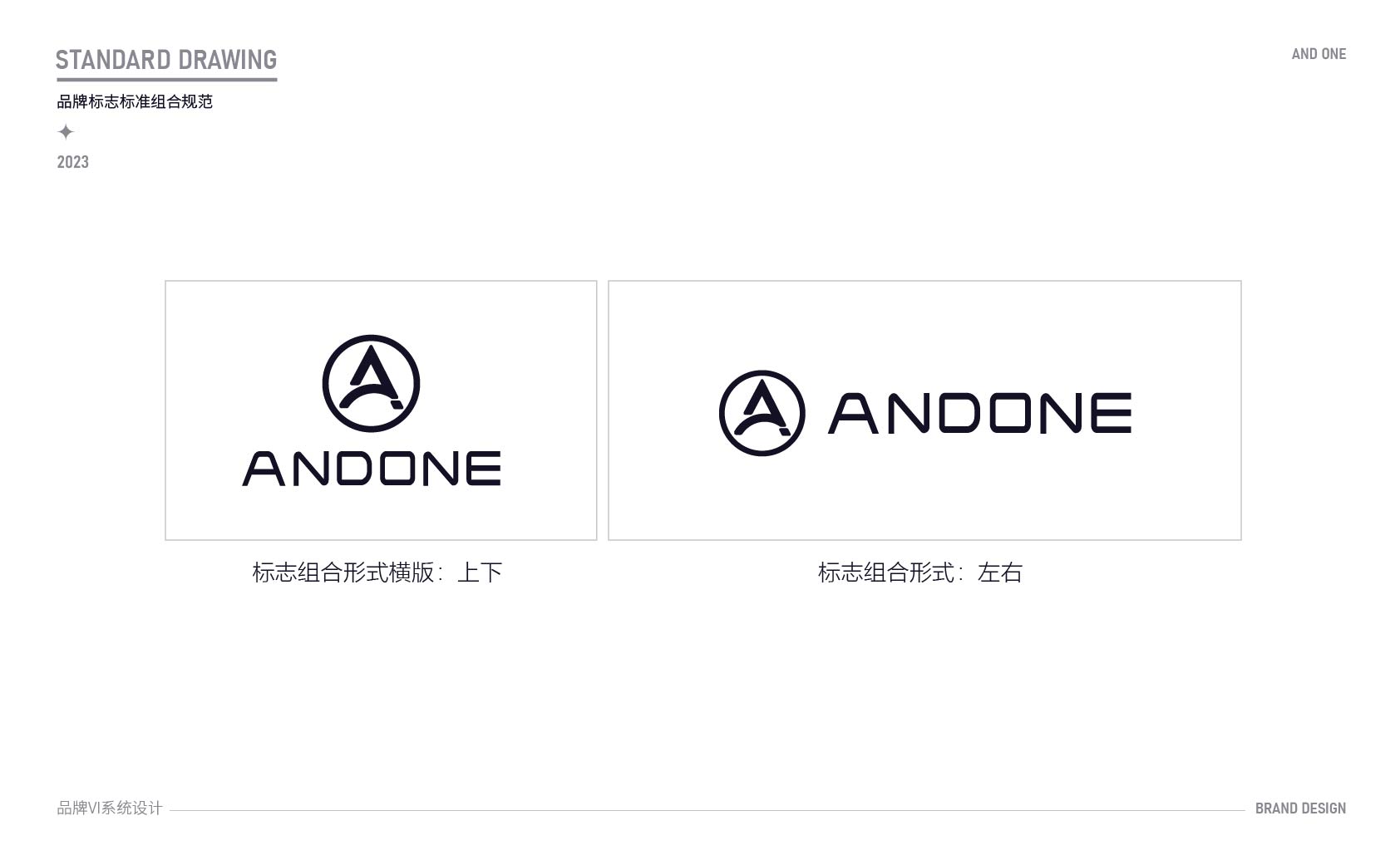
Task: Click the letter E of the horizontal ANDONE wordmark
Action: tap(1112, 413)
